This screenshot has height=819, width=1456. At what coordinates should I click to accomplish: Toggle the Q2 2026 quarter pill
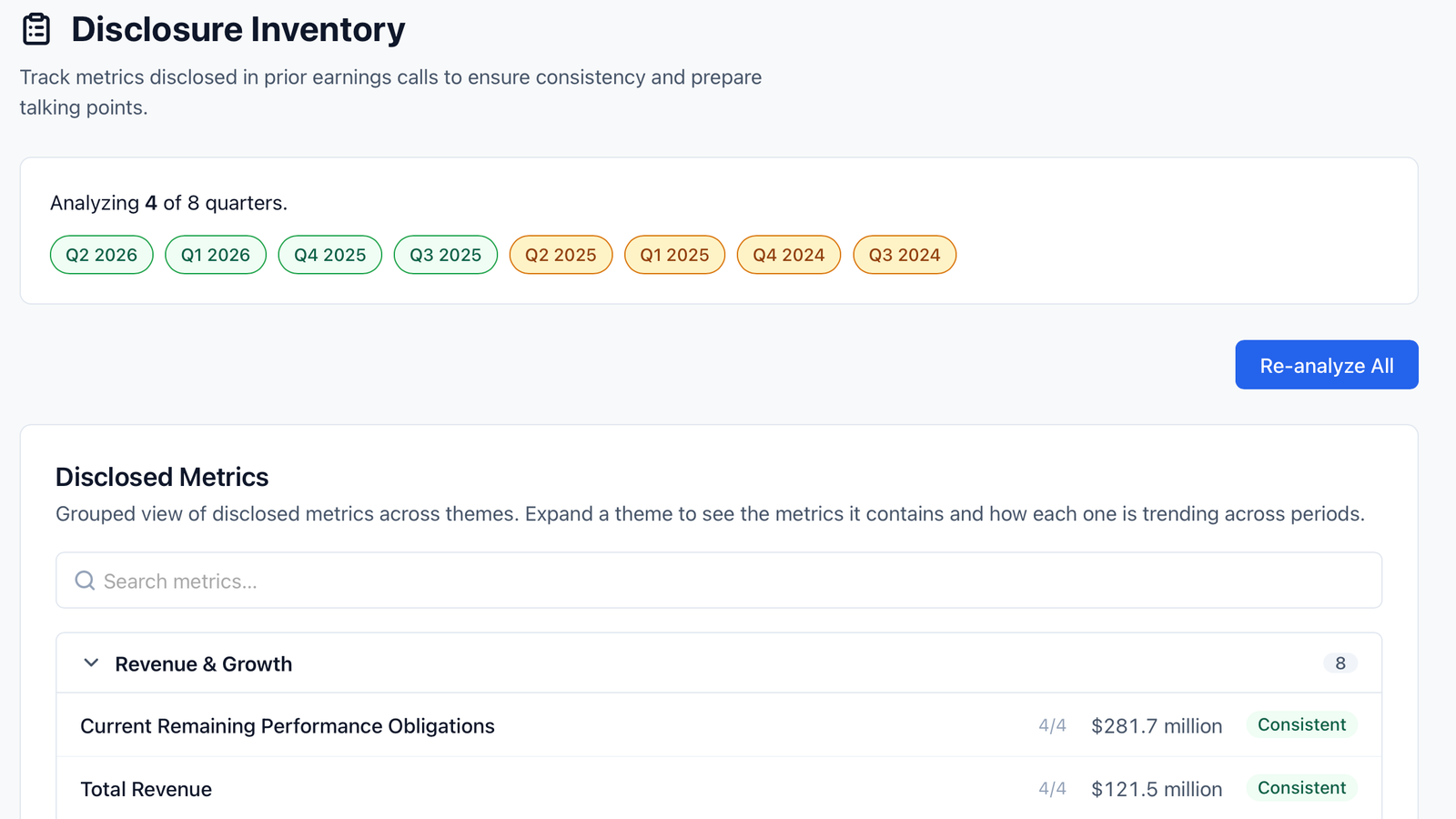(x=102, y=255)
